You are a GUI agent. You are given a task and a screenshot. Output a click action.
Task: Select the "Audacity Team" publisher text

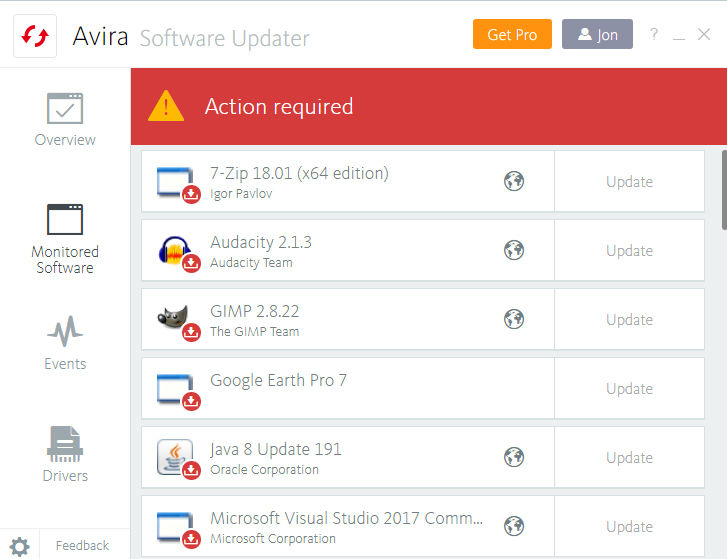(x=251, y=262)
